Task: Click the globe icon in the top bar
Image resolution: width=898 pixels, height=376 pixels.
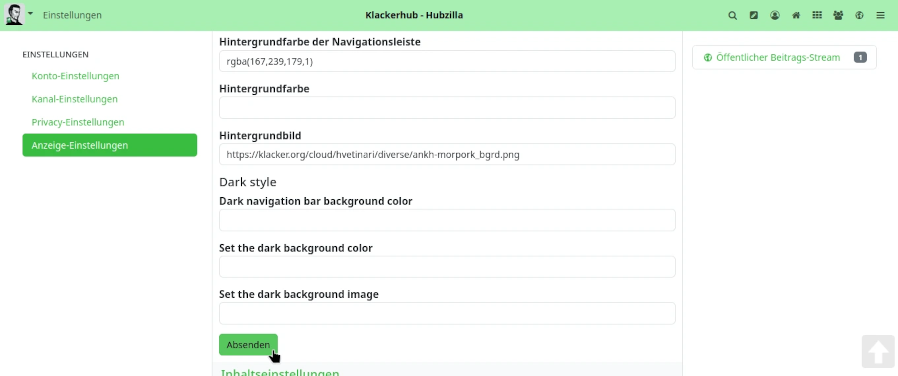Action: click(859, 15)
